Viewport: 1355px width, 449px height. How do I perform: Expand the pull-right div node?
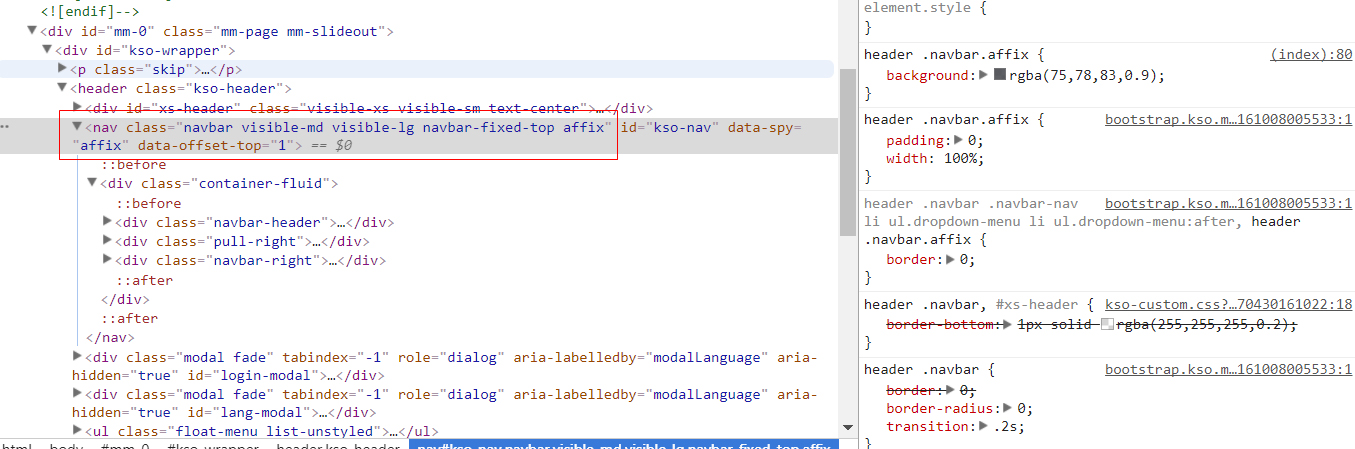108,241
